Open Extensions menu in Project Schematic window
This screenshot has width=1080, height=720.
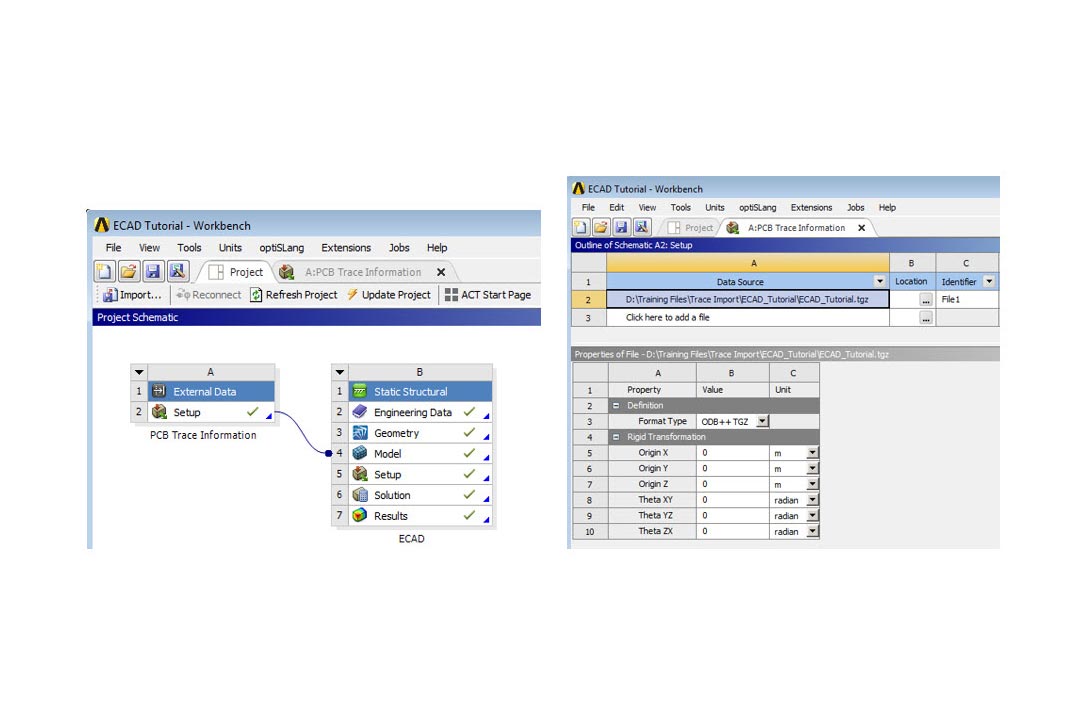(x=346, y=248)
